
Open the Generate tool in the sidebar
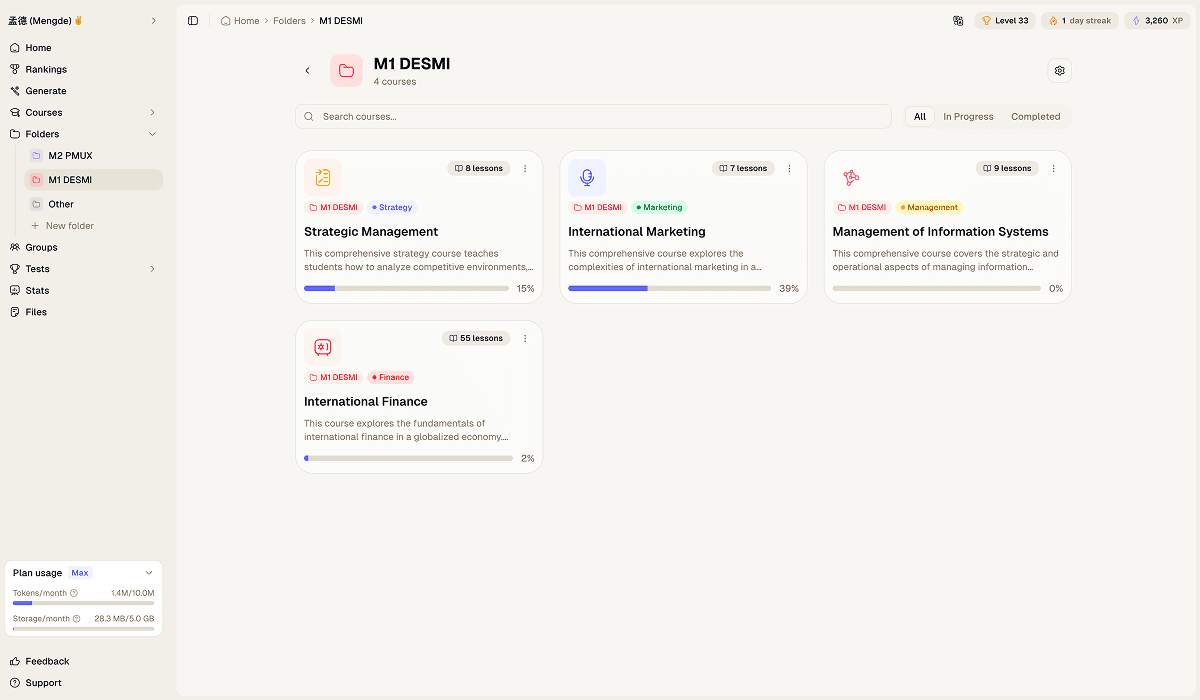click(x=44, y=90)
